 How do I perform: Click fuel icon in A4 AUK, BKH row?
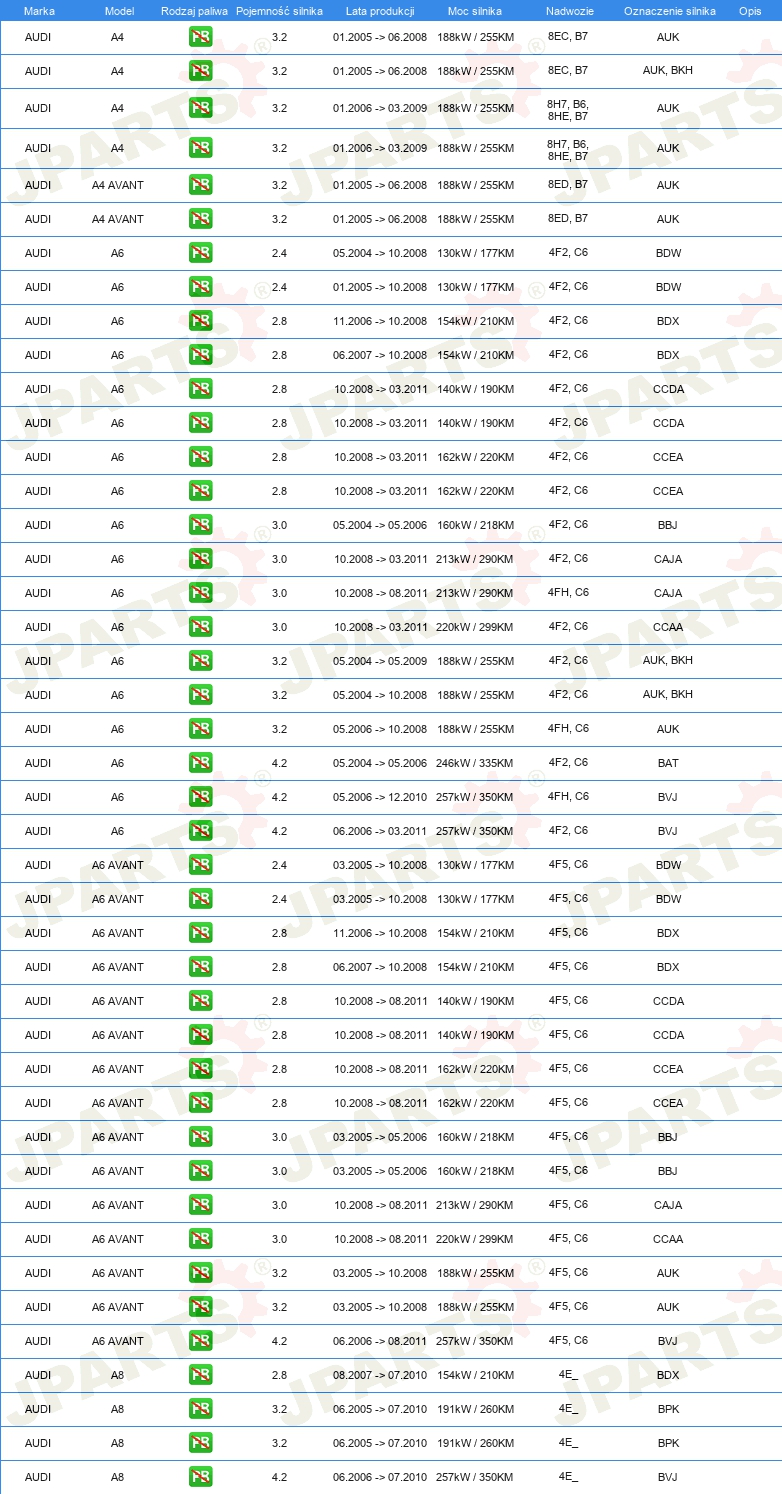point(200,71)
